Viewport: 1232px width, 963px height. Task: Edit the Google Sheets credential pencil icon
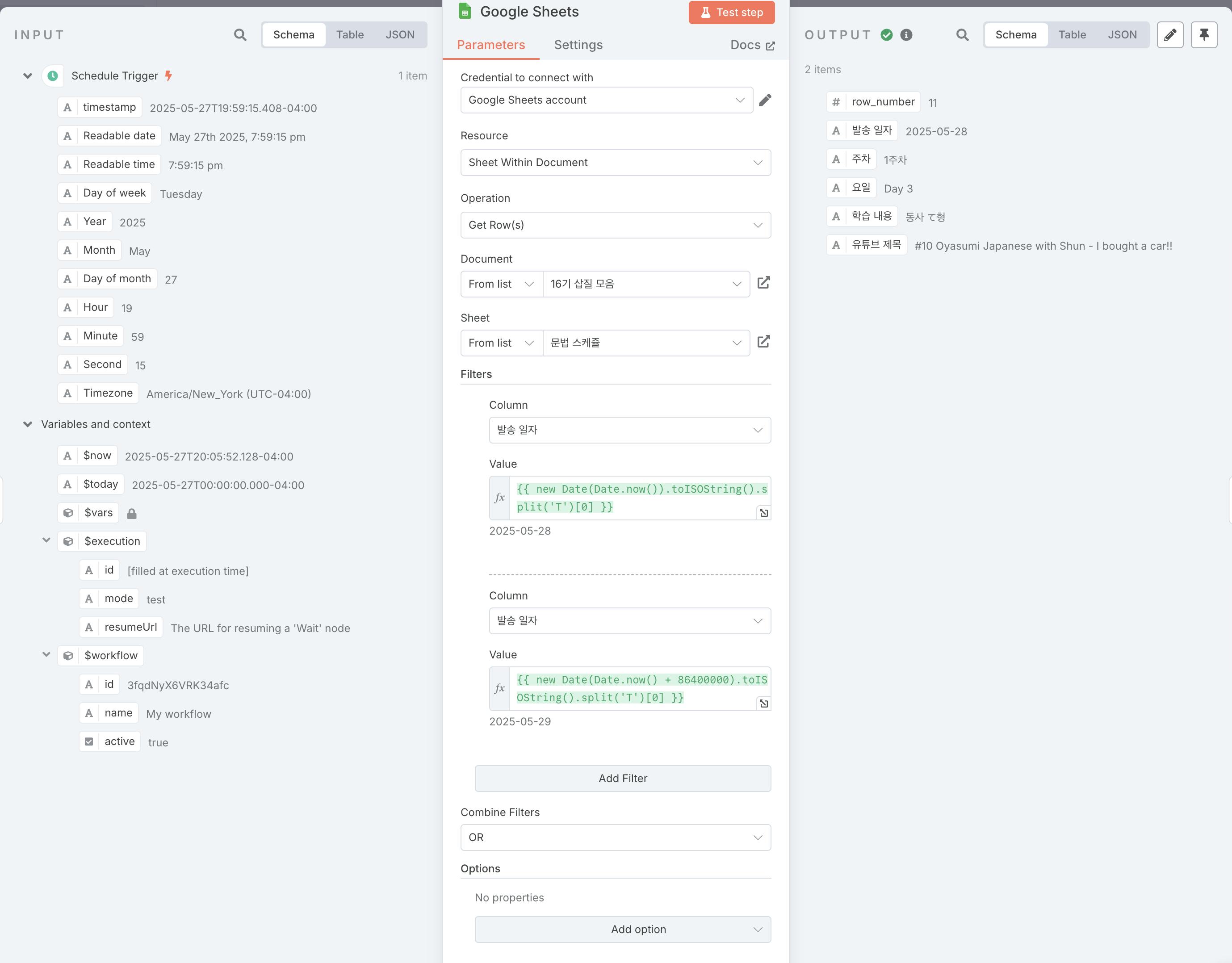coord(765,100)
